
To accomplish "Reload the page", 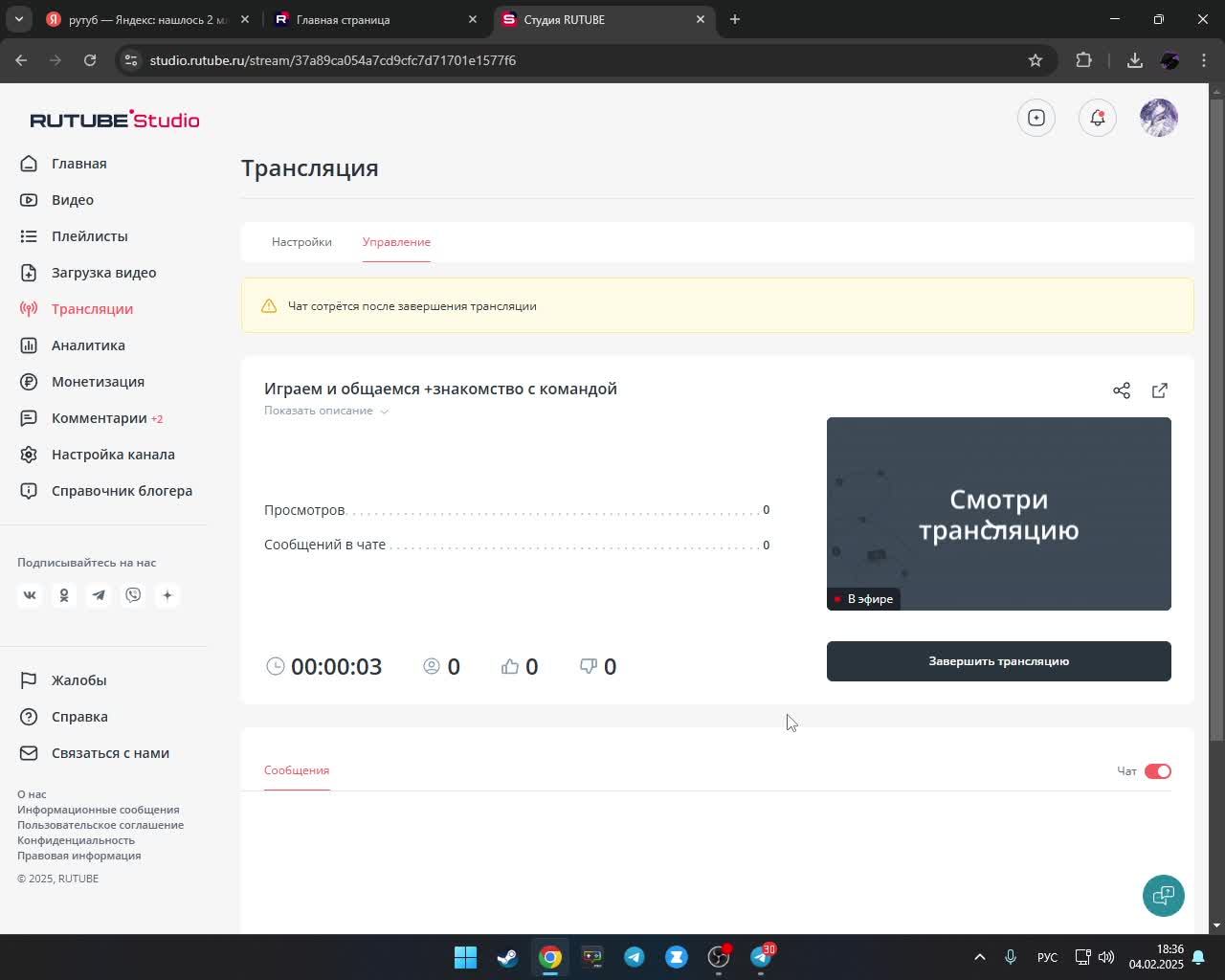I will pos(90,60).
